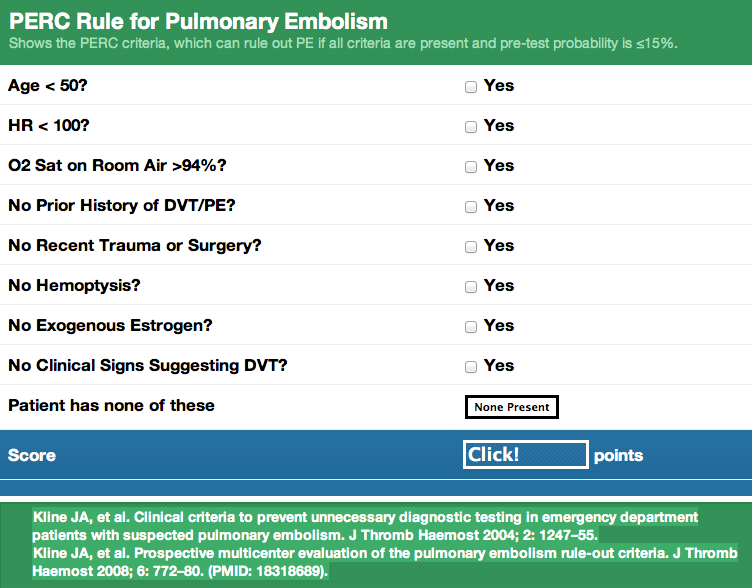Click the Yes label beside Age < 50
This screenshot has width=752, height=588.
tap(499, 85)
